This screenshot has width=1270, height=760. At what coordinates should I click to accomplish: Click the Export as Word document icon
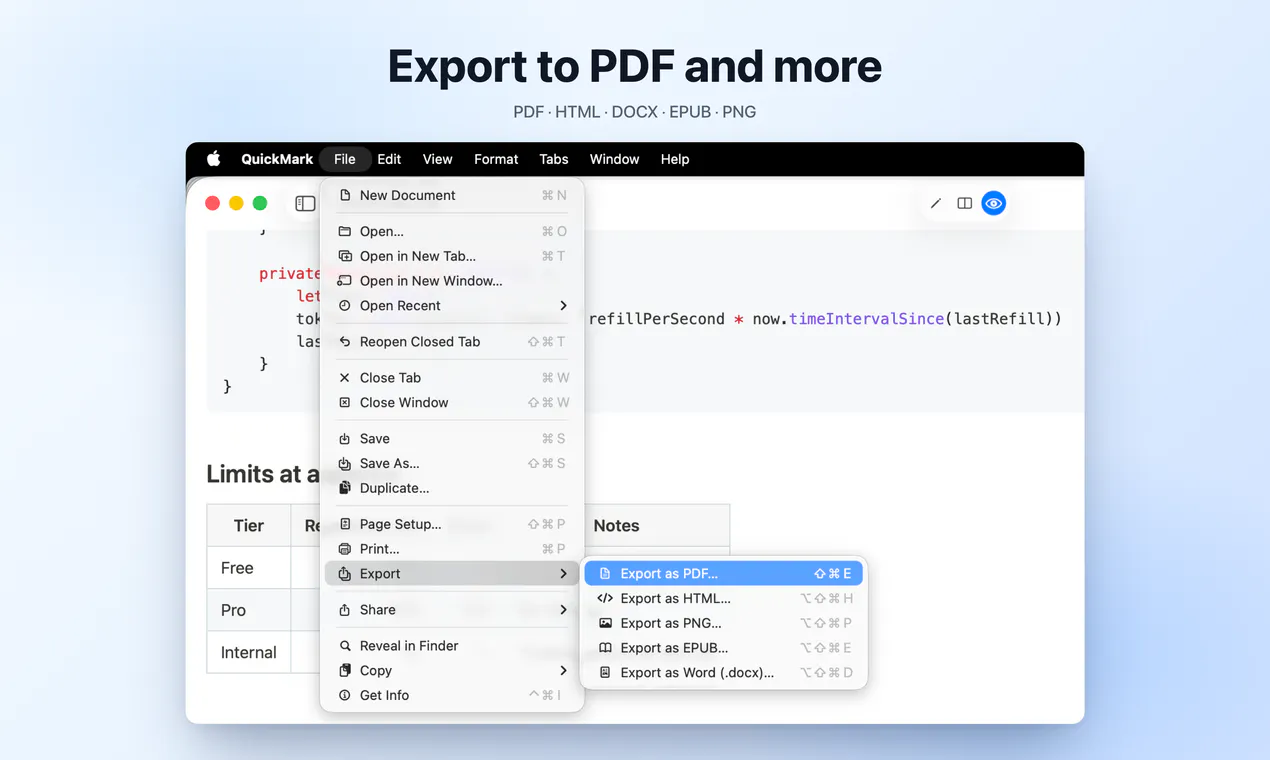(605, 673)
